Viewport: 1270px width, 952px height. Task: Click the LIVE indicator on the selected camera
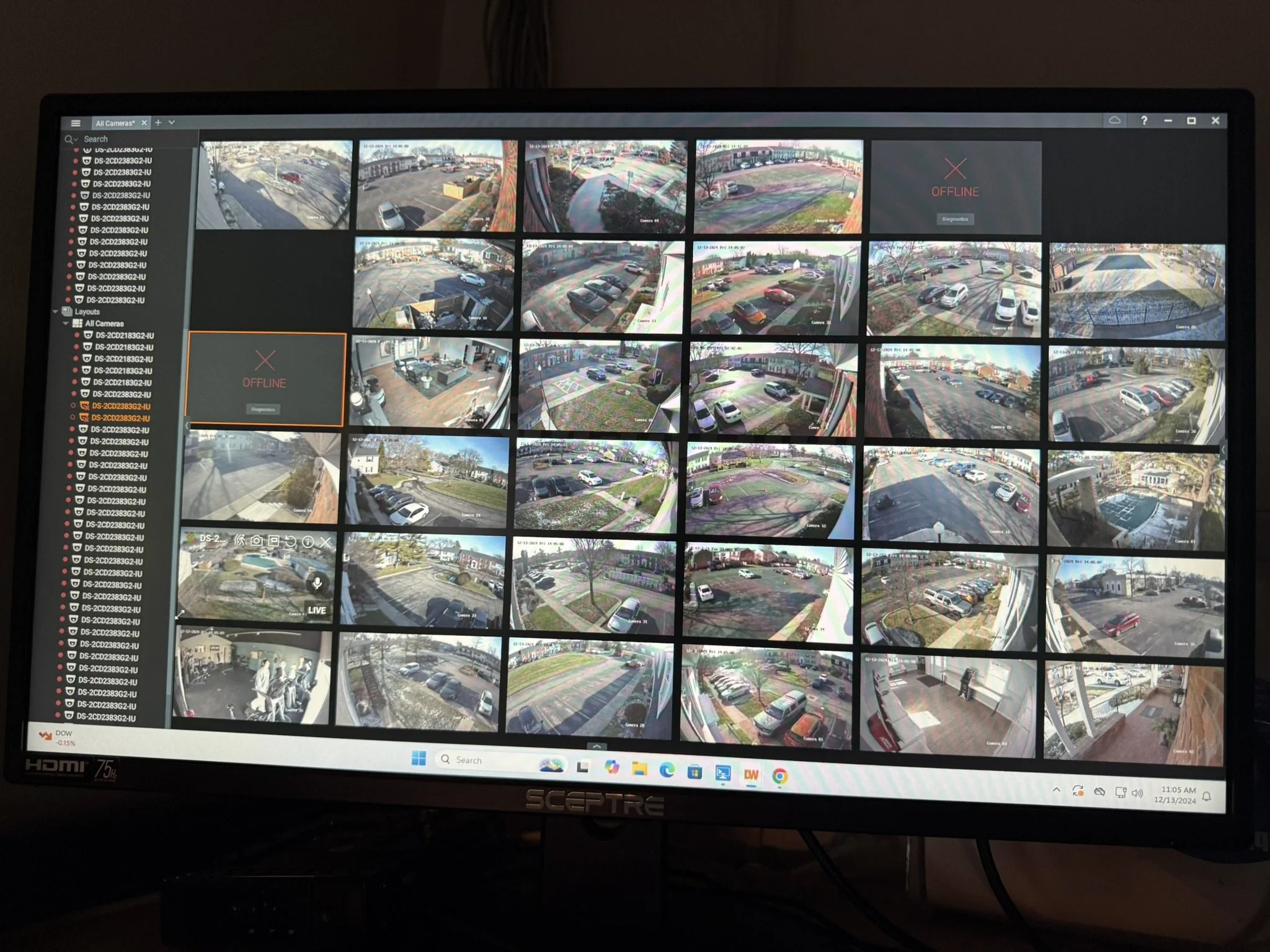(316, 610)
